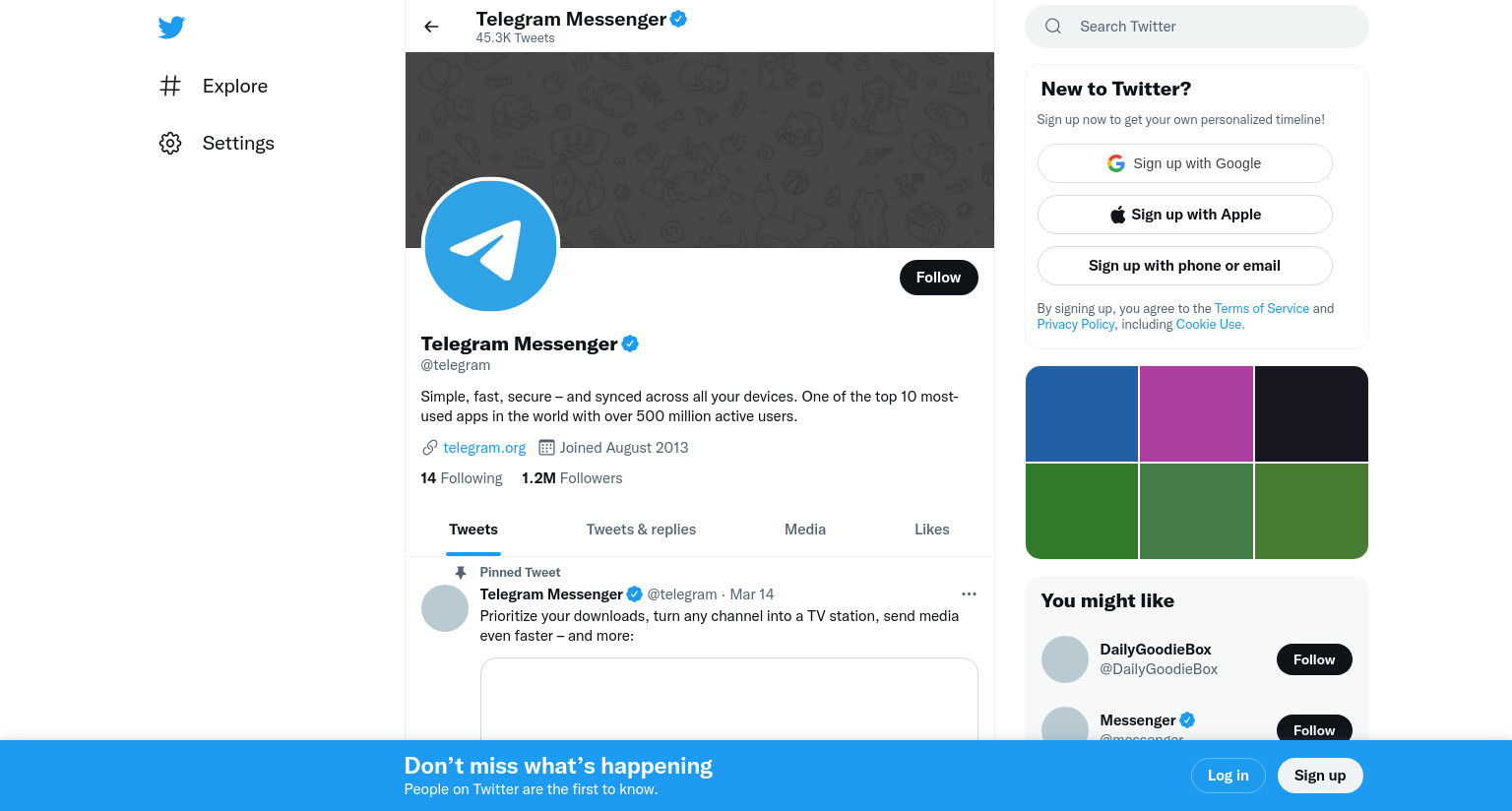Open pinned tweet three-dot more menu
This screenshot has height=811, width=1512.
[x=969, y=593]
